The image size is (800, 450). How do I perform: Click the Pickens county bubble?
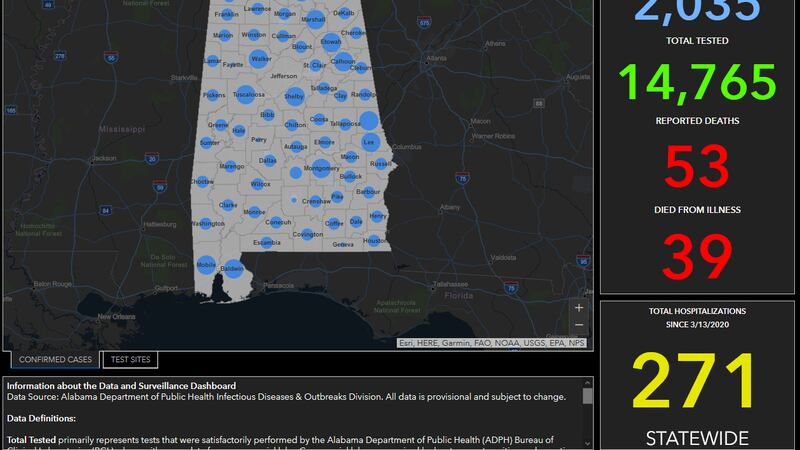pos(215,95)
